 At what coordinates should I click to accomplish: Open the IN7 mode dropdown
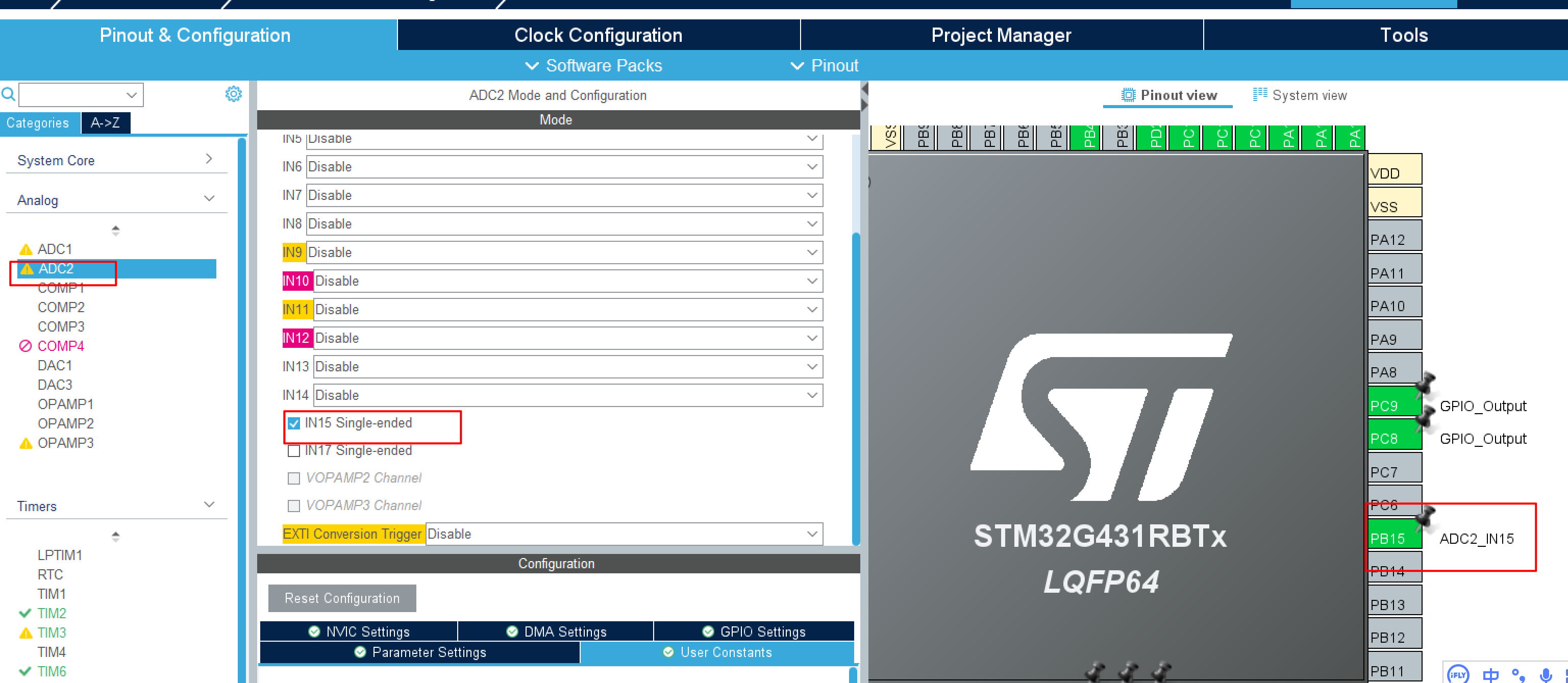click(564, 195)
